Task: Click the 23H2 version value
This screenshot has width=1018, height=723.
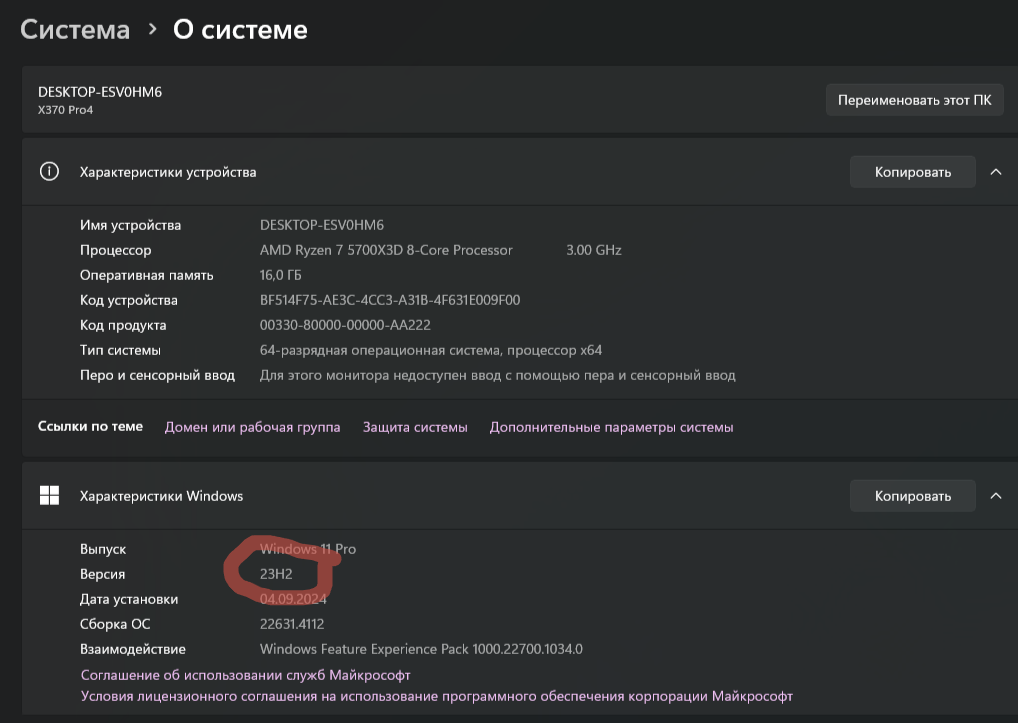Action: (276, 574)
